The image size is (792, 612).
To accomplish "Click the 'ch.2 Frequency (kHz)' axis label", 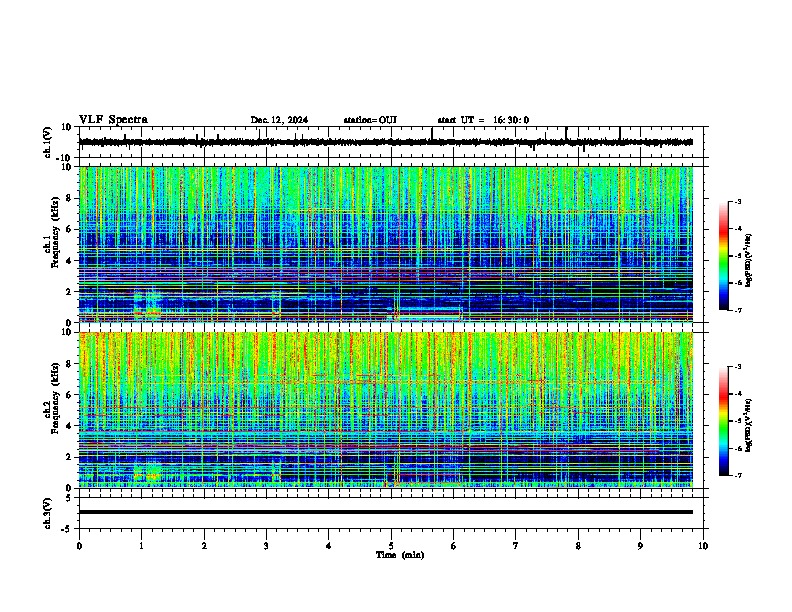I will 52,398.
